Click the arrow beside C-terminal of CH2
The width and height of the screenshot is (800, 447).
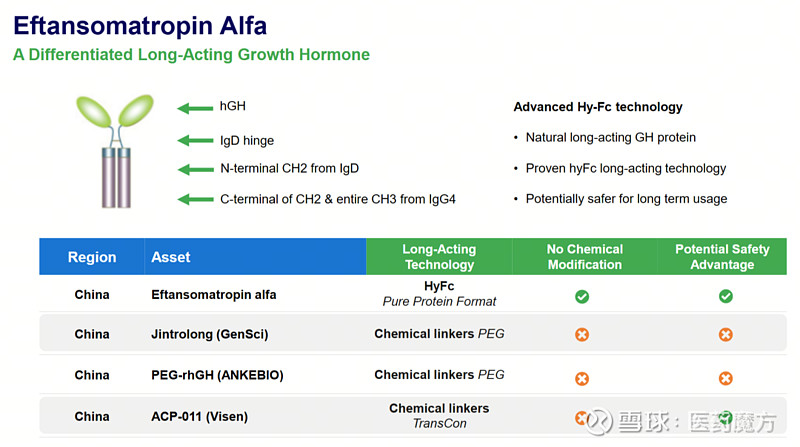point(194,199)
